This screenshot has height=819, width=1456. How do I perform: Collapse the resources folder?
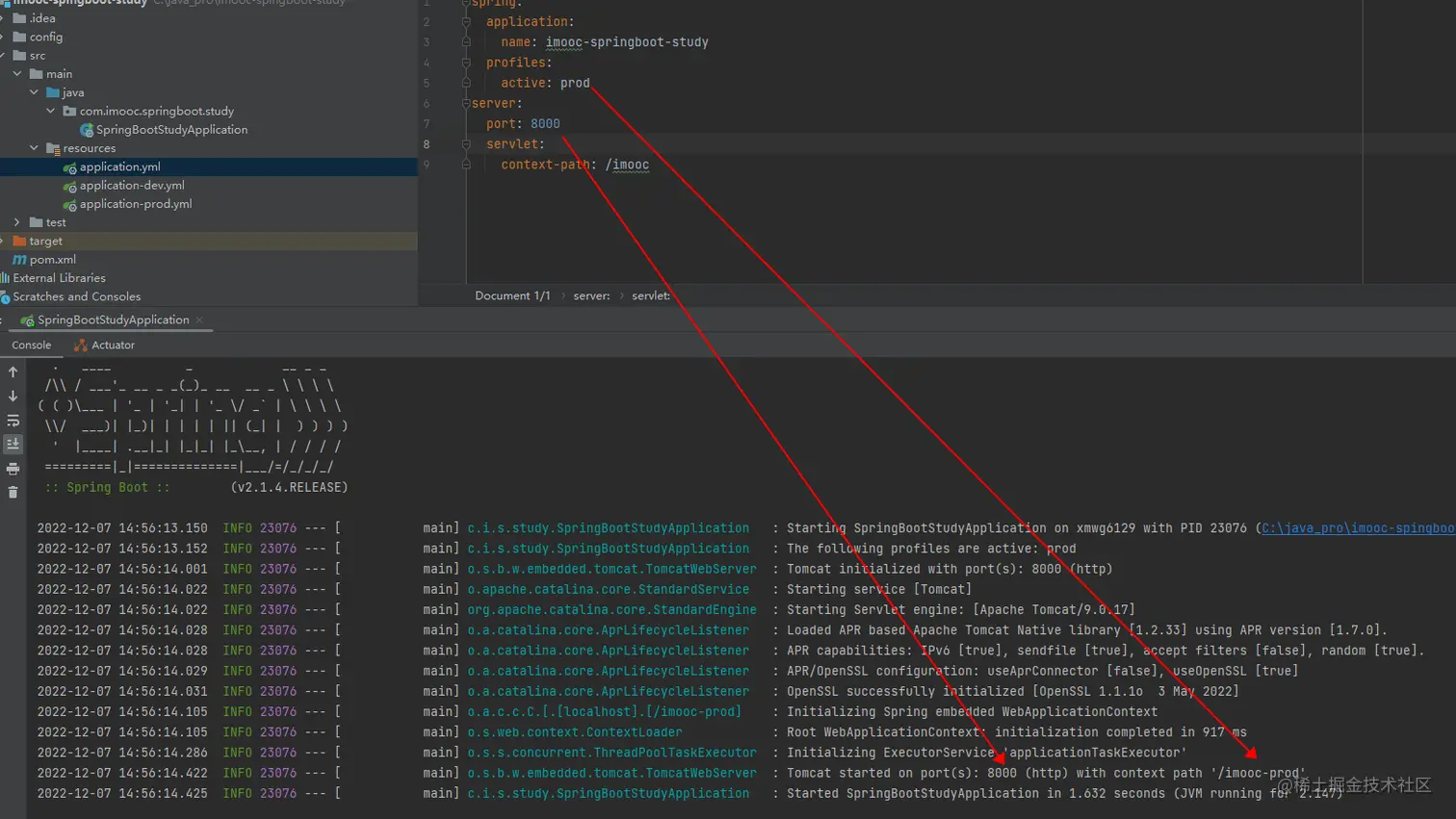point(34,148)
